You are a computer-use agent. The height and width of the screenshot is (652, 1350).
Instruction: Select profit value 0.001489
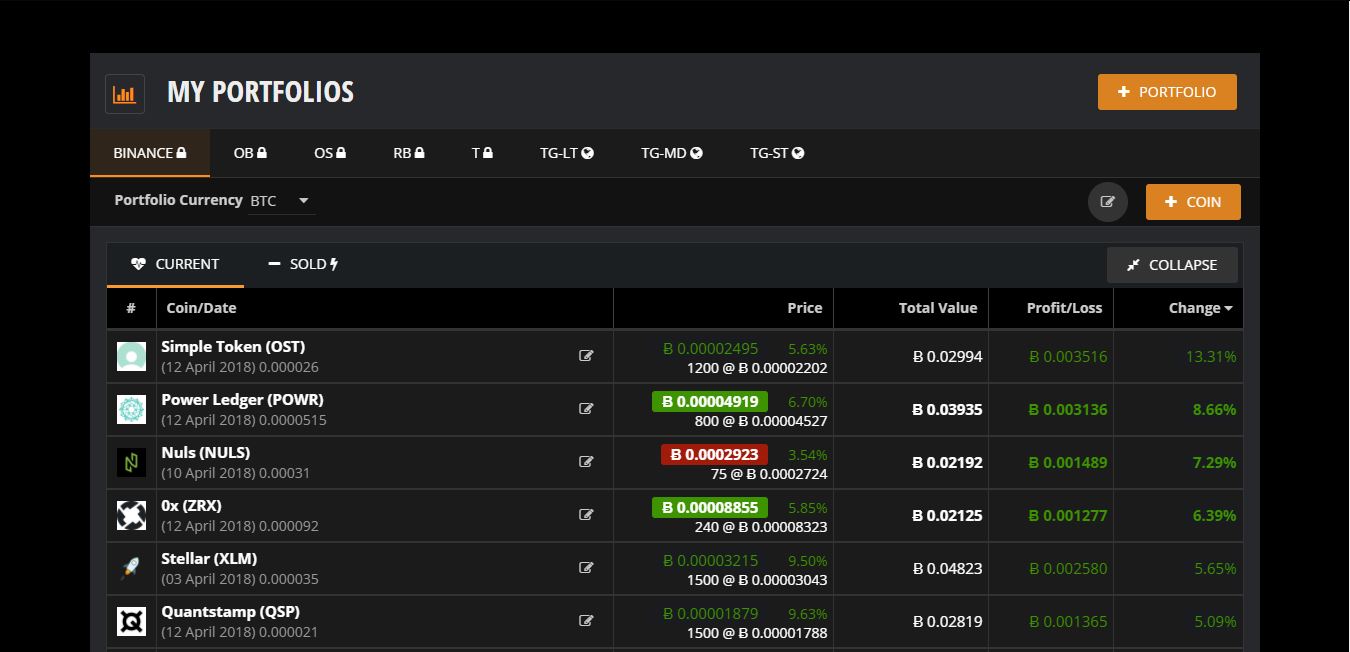tap(1068, 462)
